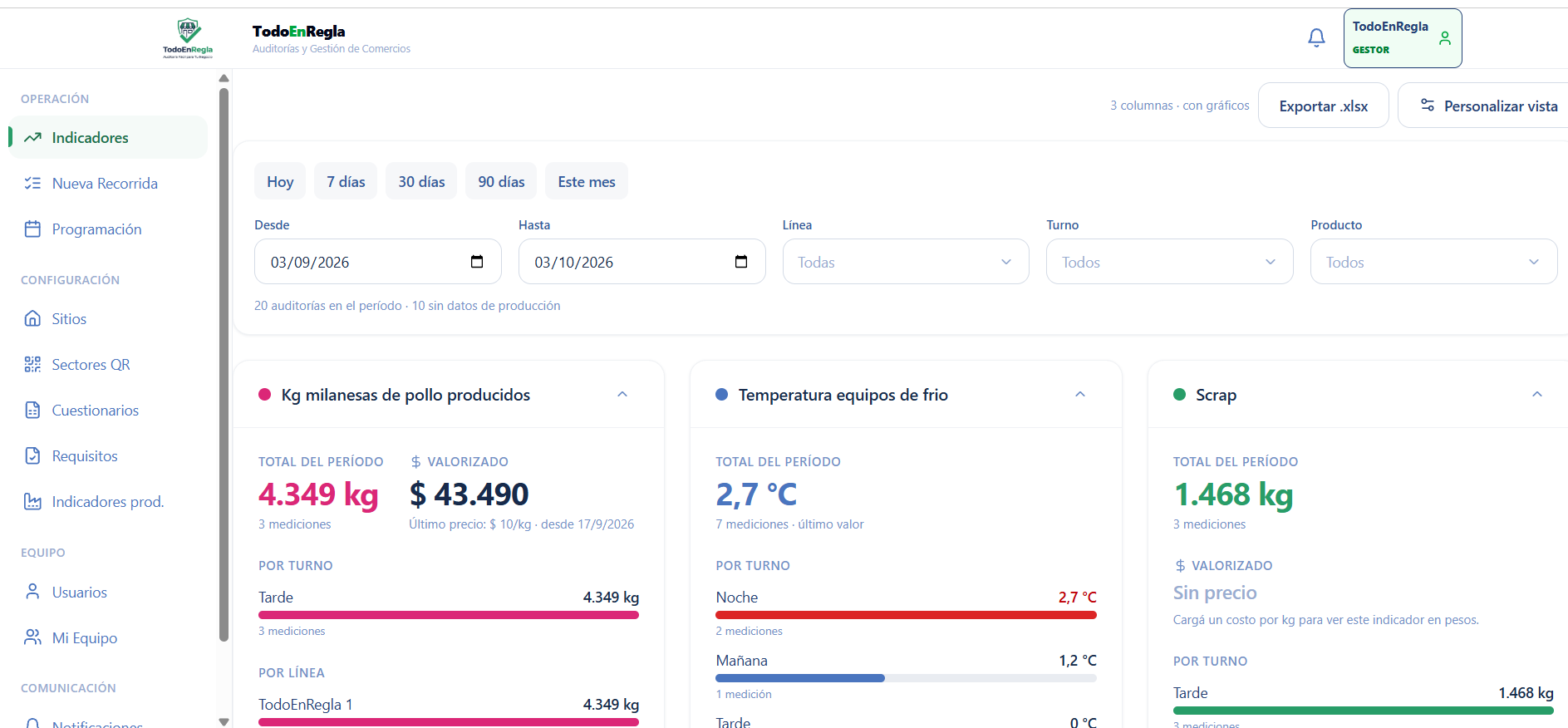Image resolution: width=1568 pixels, height=728 pixels.
Task: Click the Tarde pink progress bar under Kg milanesas
Action: click(x=449, y=615)
